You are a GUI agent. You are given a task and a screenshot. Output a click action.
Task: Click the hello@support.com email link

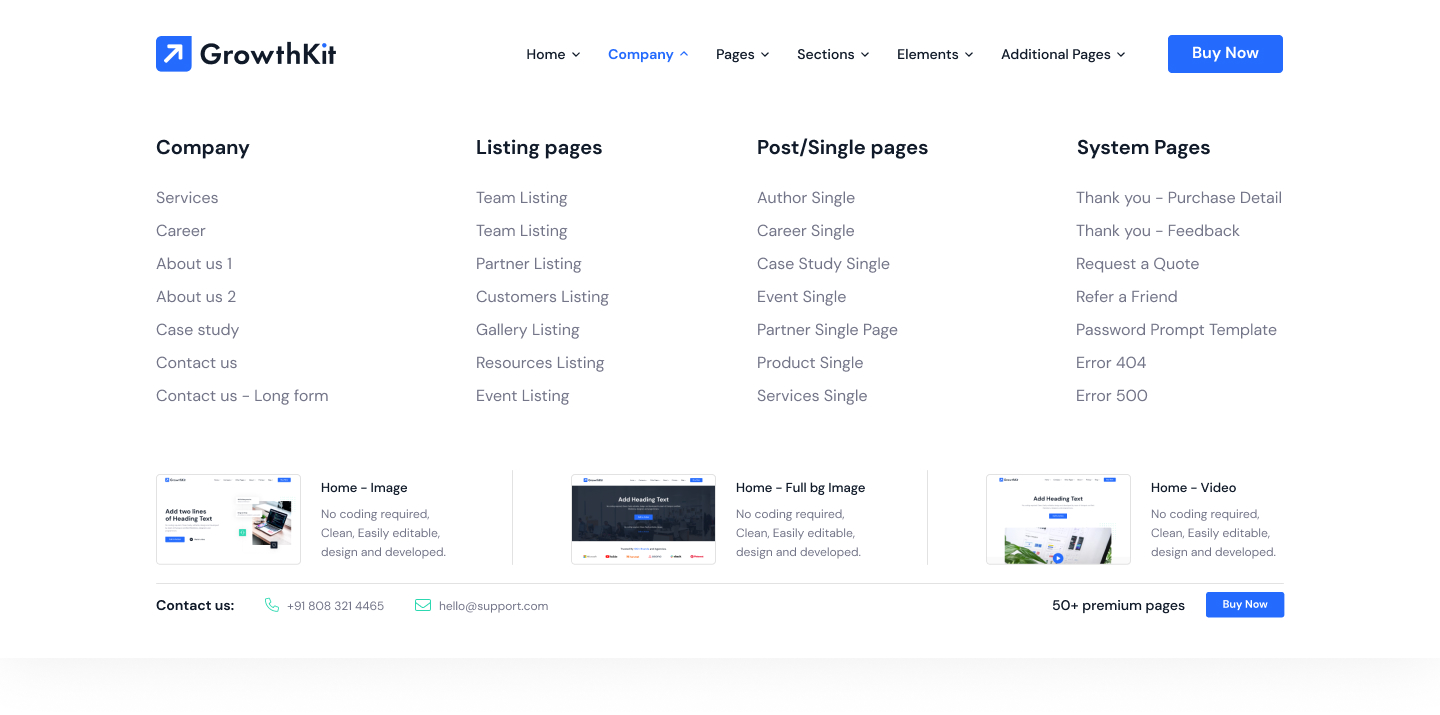(x=493, y=606)
